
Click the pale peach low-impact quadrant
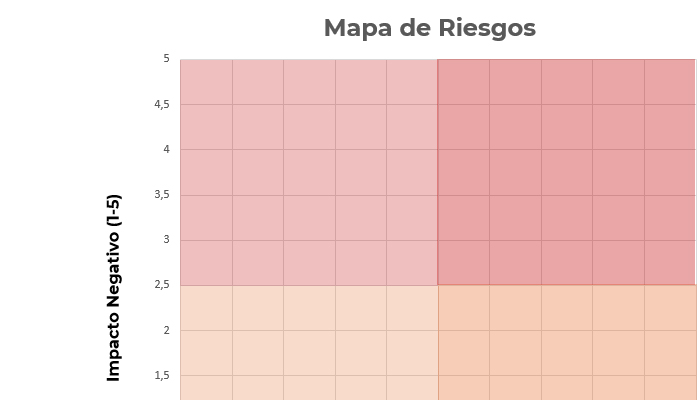(309, 342)
